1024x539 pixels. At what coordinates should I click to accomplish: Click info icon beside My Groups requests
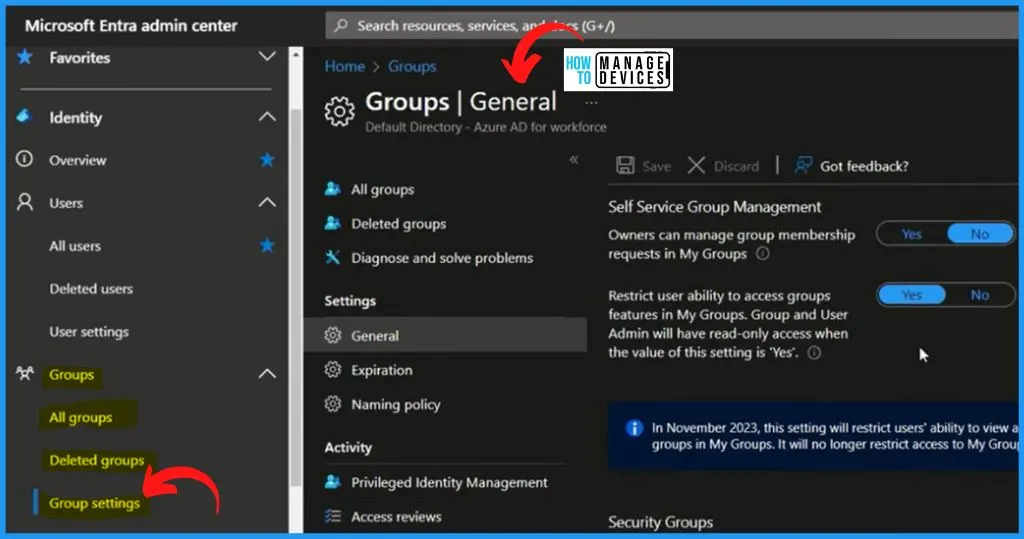(763, 253)
